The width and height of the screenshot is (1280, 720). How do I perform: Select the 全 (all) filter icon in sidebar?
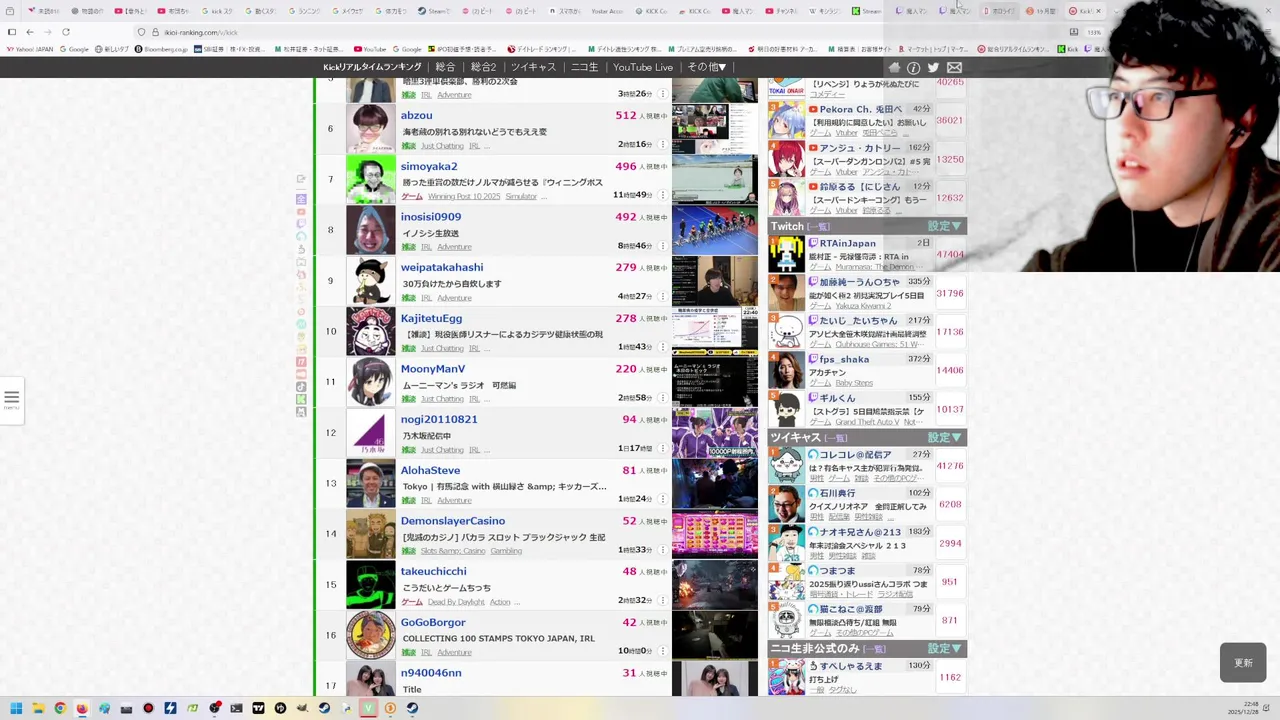[301, 199]
